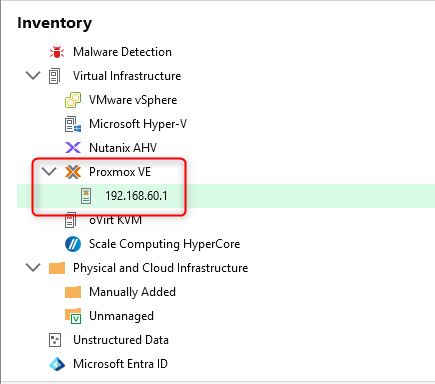This screenshot has width=435, height=384.
Task: Collapse the Virtual Infrastructure node
Action: pyautogui.click(x=33, y=76)
